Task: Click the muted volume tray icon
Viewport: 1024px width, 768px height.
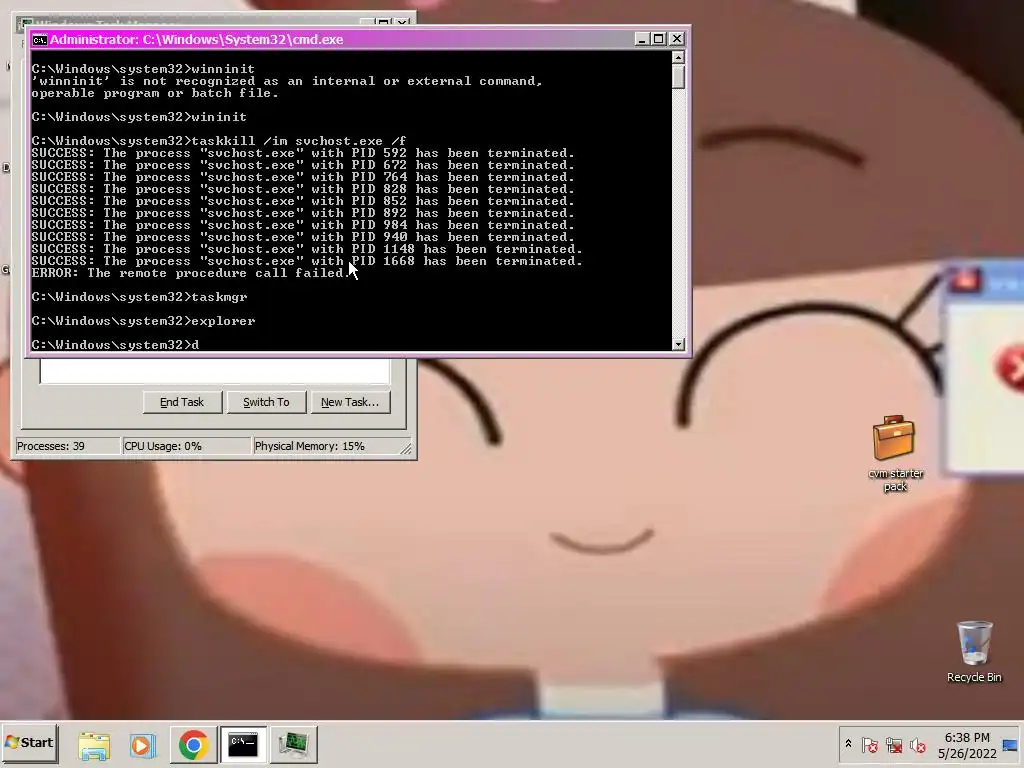Action: [918, 744]
